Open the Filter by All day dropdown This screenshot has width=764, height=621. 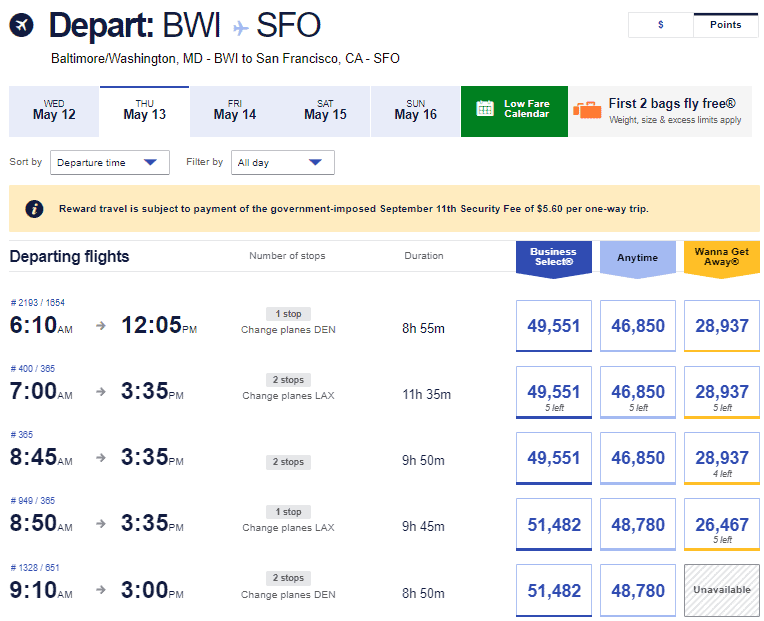(283, 162)
